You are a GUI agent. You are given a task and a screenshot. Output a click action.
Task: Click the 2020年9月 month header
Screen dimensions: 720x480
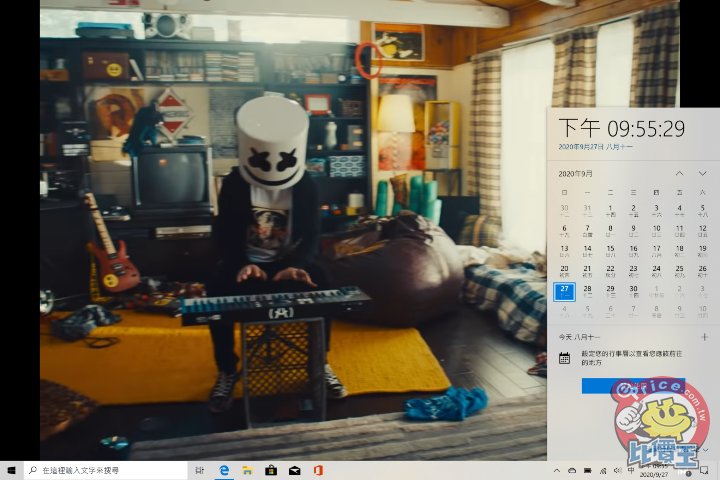coord(575,174)
